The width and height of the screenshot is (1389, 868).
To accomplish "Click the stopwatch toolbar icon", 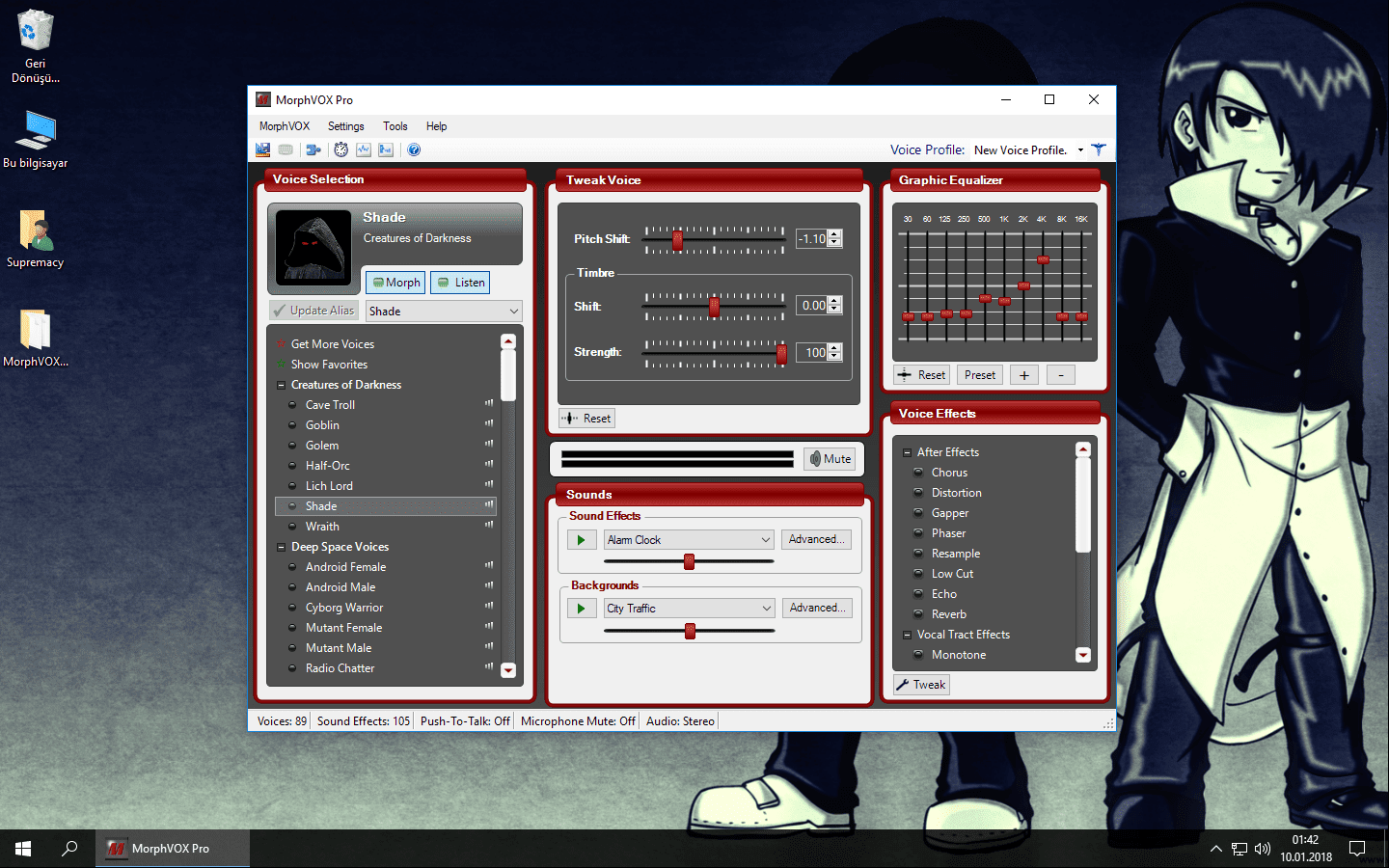I will coord(340,149).
